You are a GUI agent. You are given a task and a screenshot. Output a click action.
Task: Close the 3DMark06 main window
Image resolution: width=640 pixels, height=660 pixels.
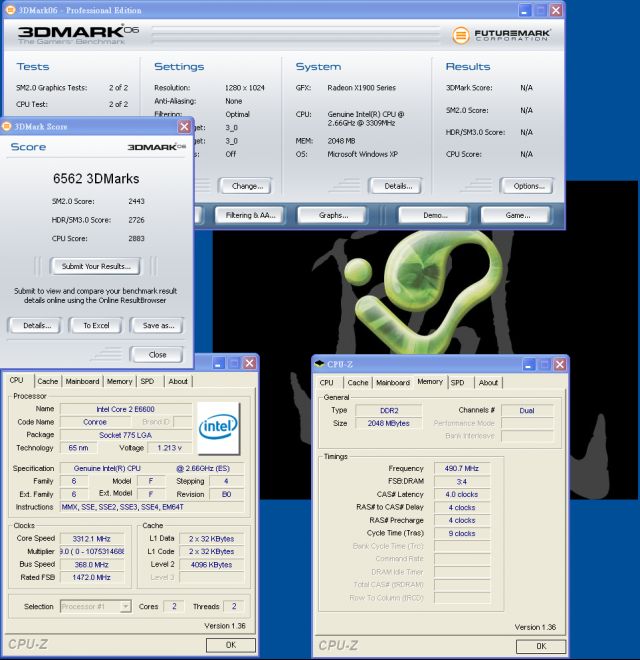coord(556,10)
